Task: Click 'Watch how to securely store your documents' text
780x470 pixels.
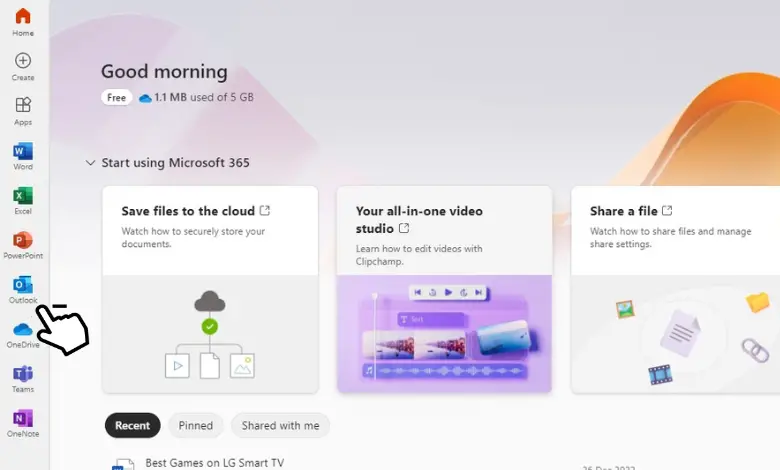Action: point(193,237)
